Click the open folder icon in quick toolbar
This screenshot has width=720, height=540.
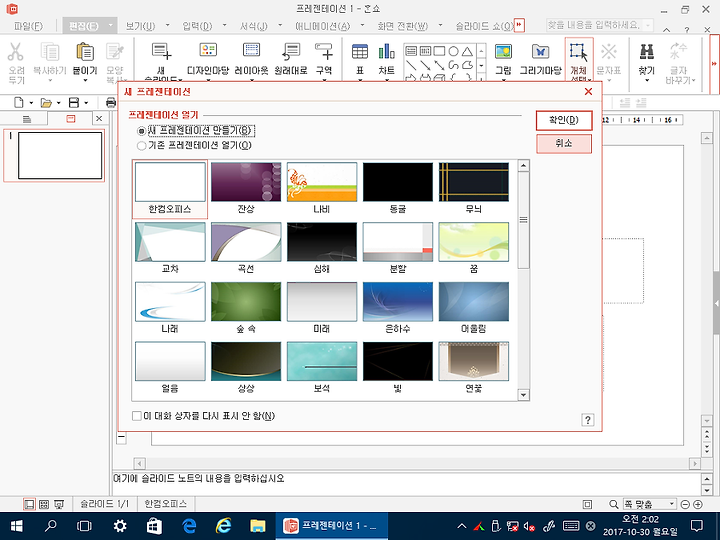point(46,102)
